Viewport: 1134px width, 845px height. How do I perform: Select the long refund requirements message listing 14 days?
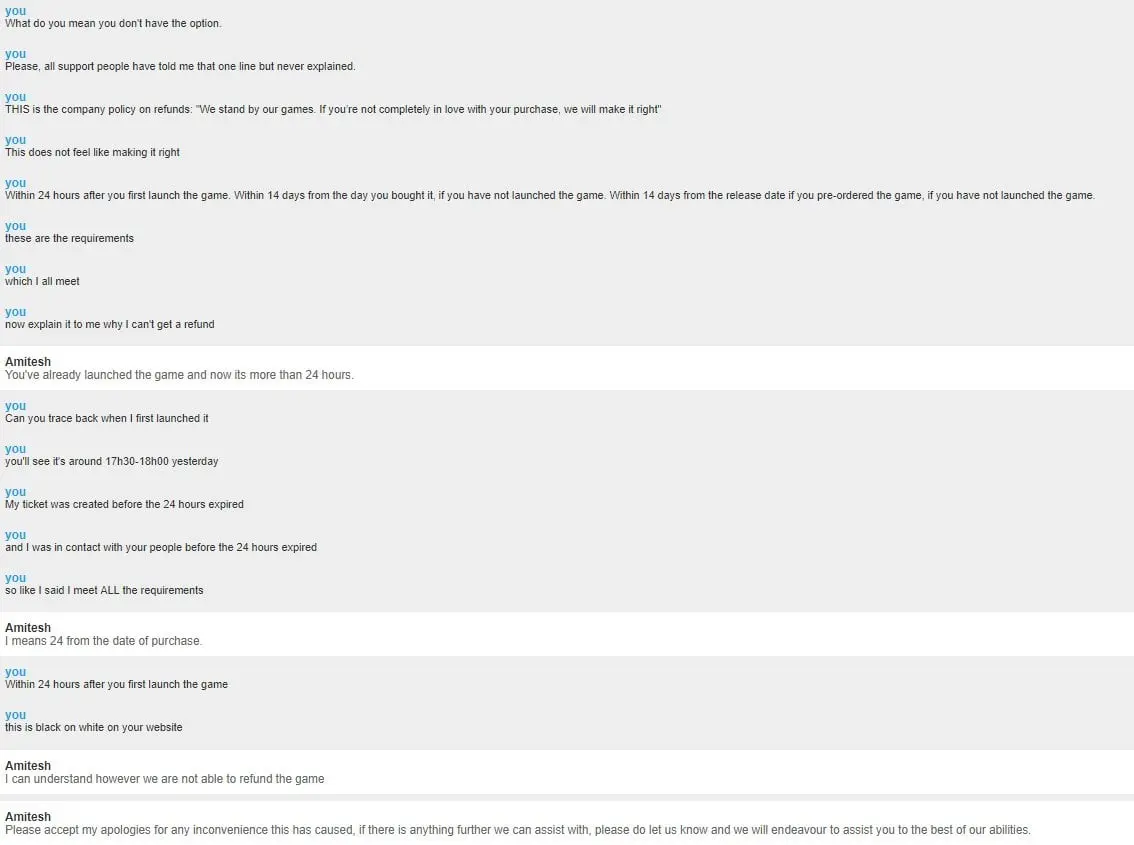coord(549,195)
